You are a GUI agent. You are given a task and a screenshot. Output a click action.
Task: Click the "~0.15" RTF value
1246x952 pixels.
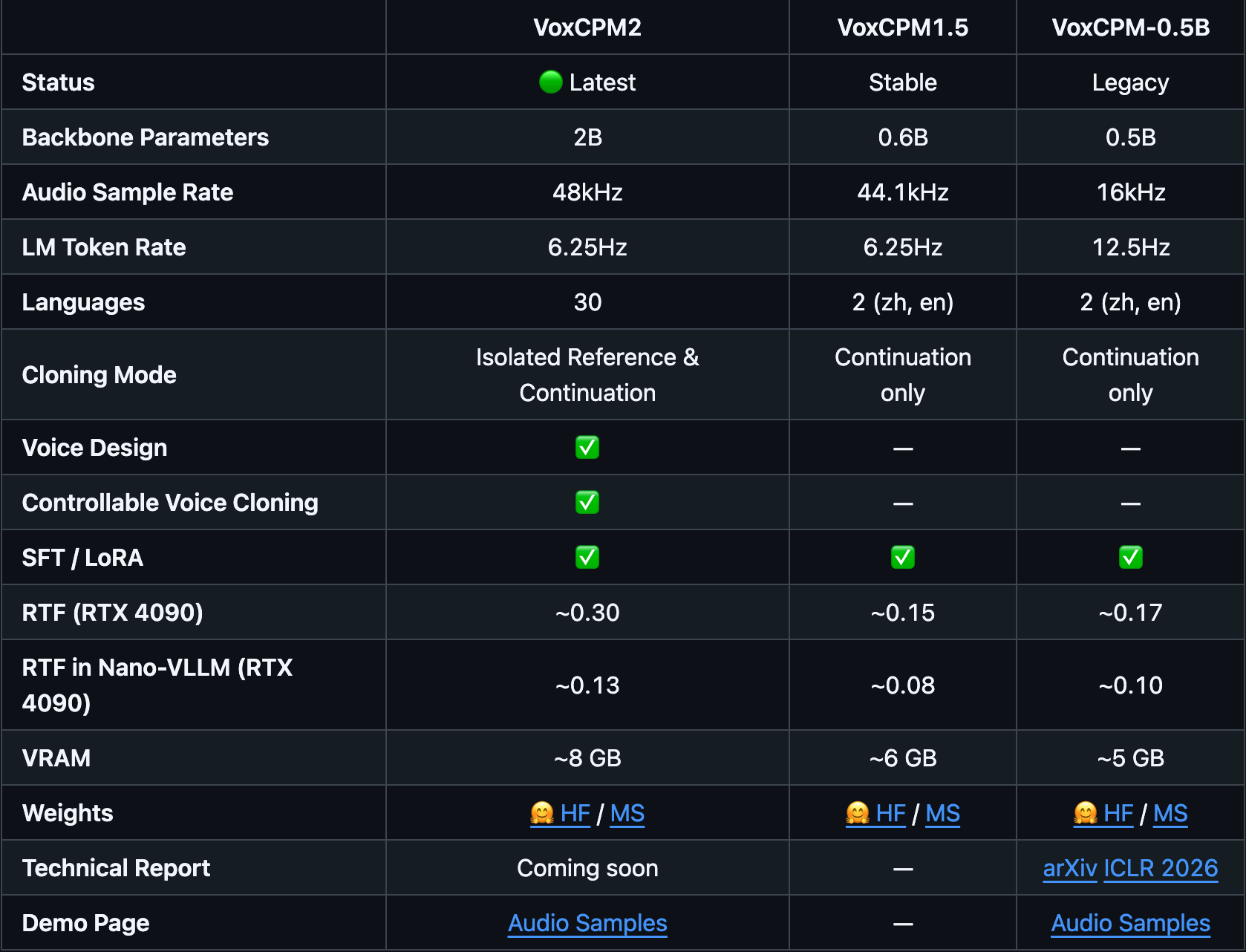[903, 613]
